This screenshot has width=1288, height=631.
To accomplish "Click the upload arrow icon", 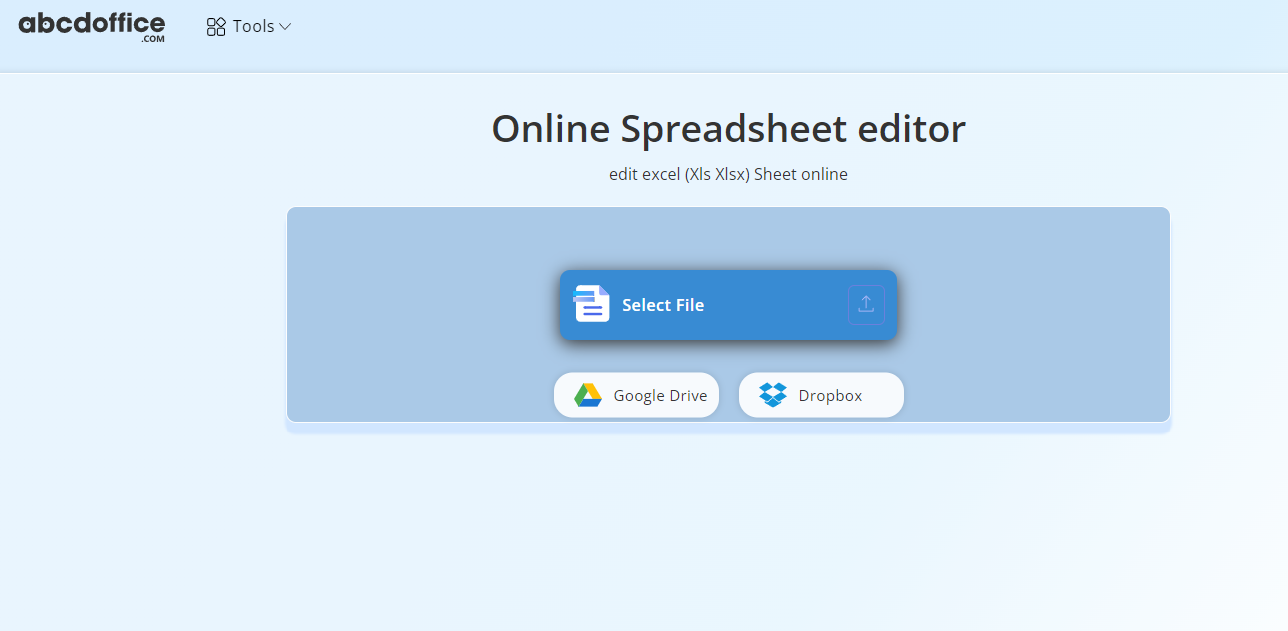I will coord(866,305).
